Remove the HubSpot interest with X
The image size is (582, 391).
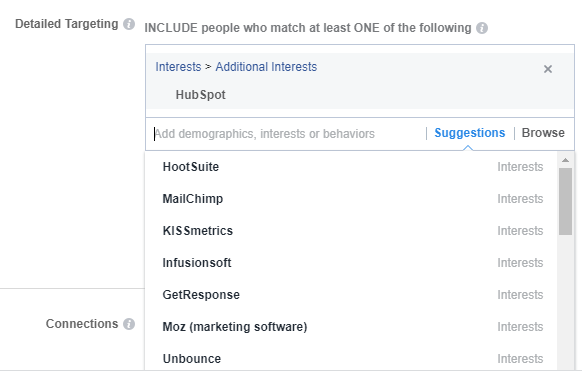click(x=547, y=69)
